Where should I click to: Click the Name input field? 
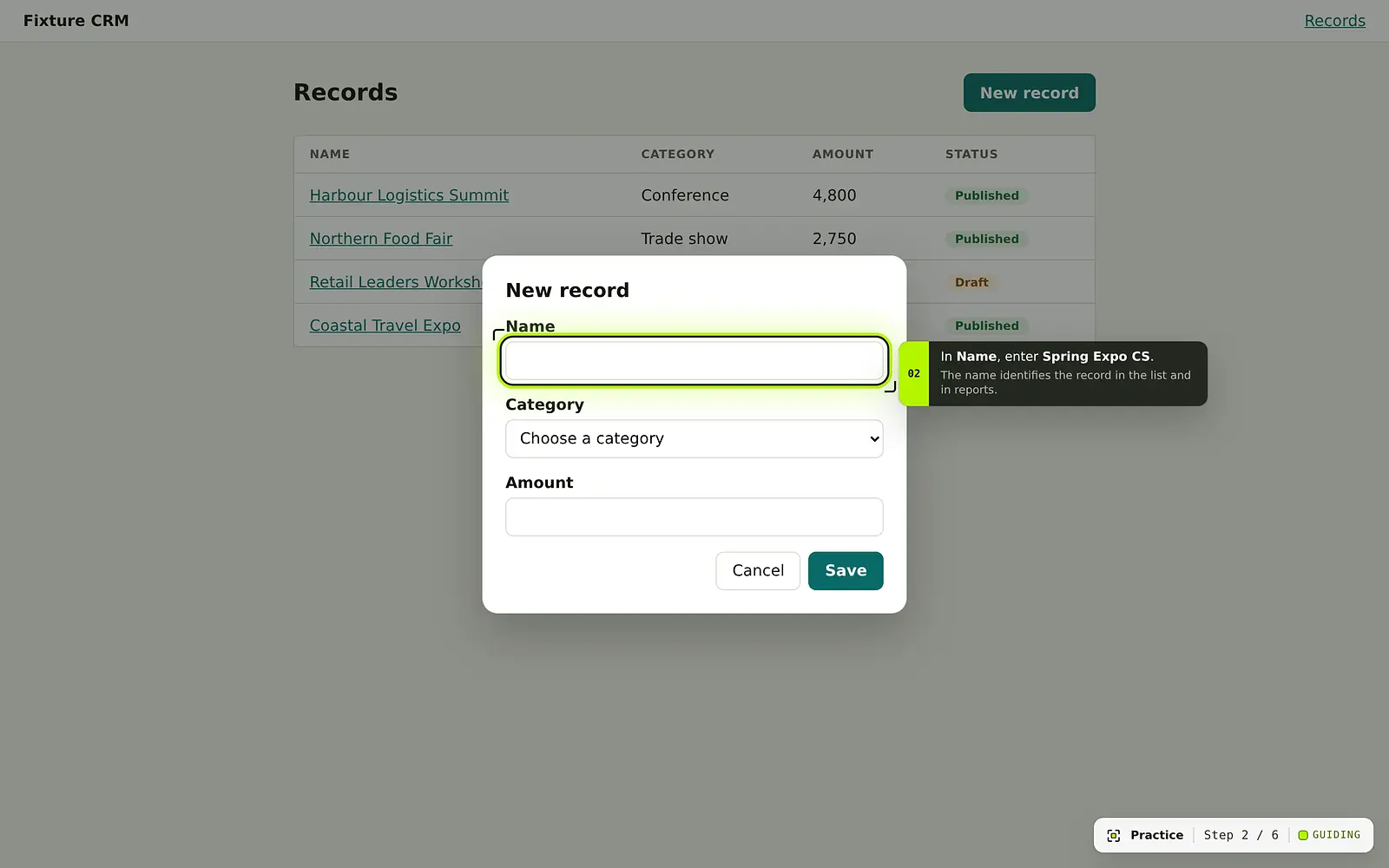[694, 361]
